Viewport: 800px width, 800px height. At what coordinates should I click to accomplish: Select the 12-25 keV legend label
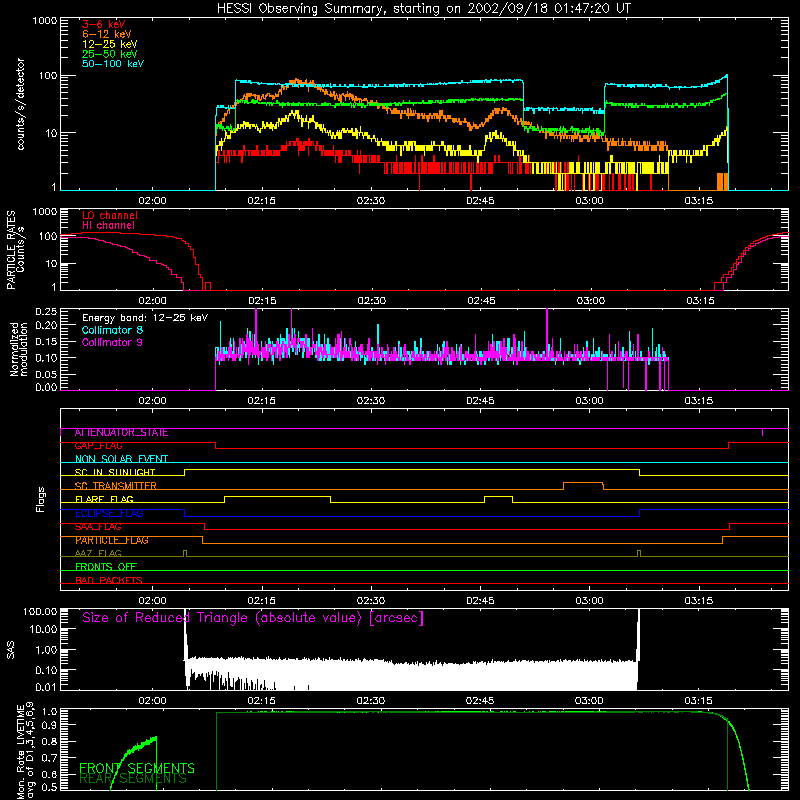pos(110,44)
